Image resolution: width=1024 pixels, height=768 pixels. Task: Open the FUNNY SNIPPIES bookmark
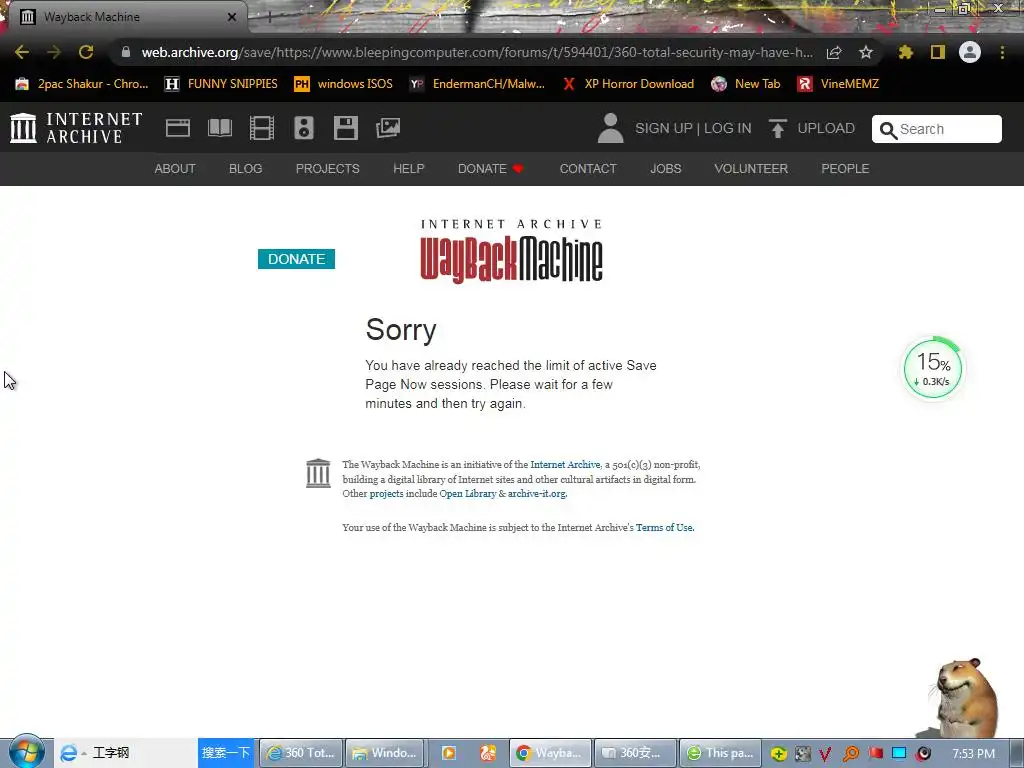point(221,84)
